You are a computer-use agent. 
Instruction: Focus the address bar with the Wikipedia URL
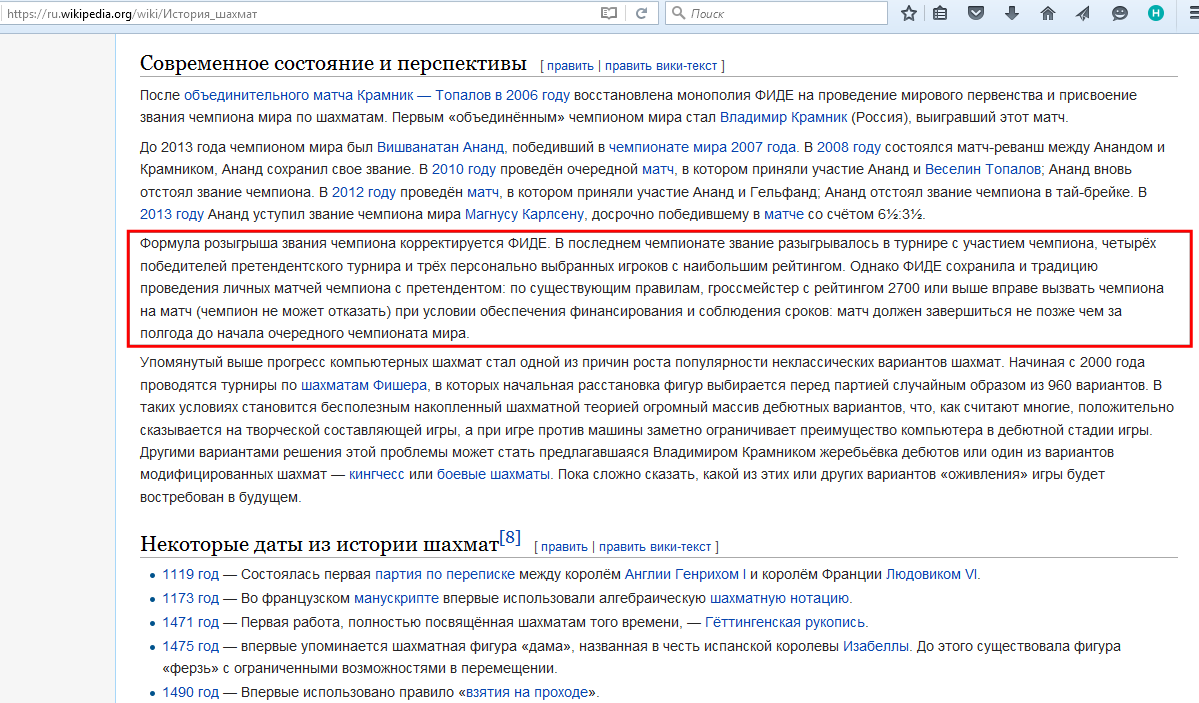298,13
